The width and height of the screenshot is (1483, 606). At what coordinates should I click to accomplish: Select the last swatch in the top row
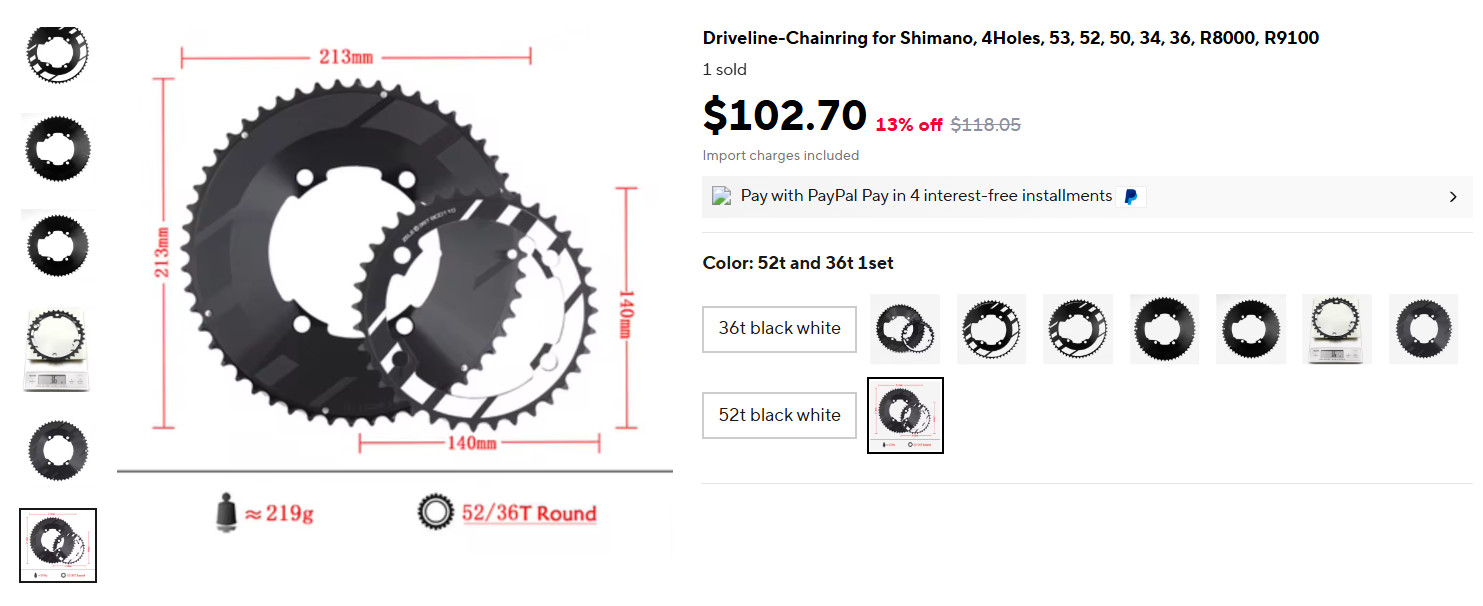pos(1424,329)
